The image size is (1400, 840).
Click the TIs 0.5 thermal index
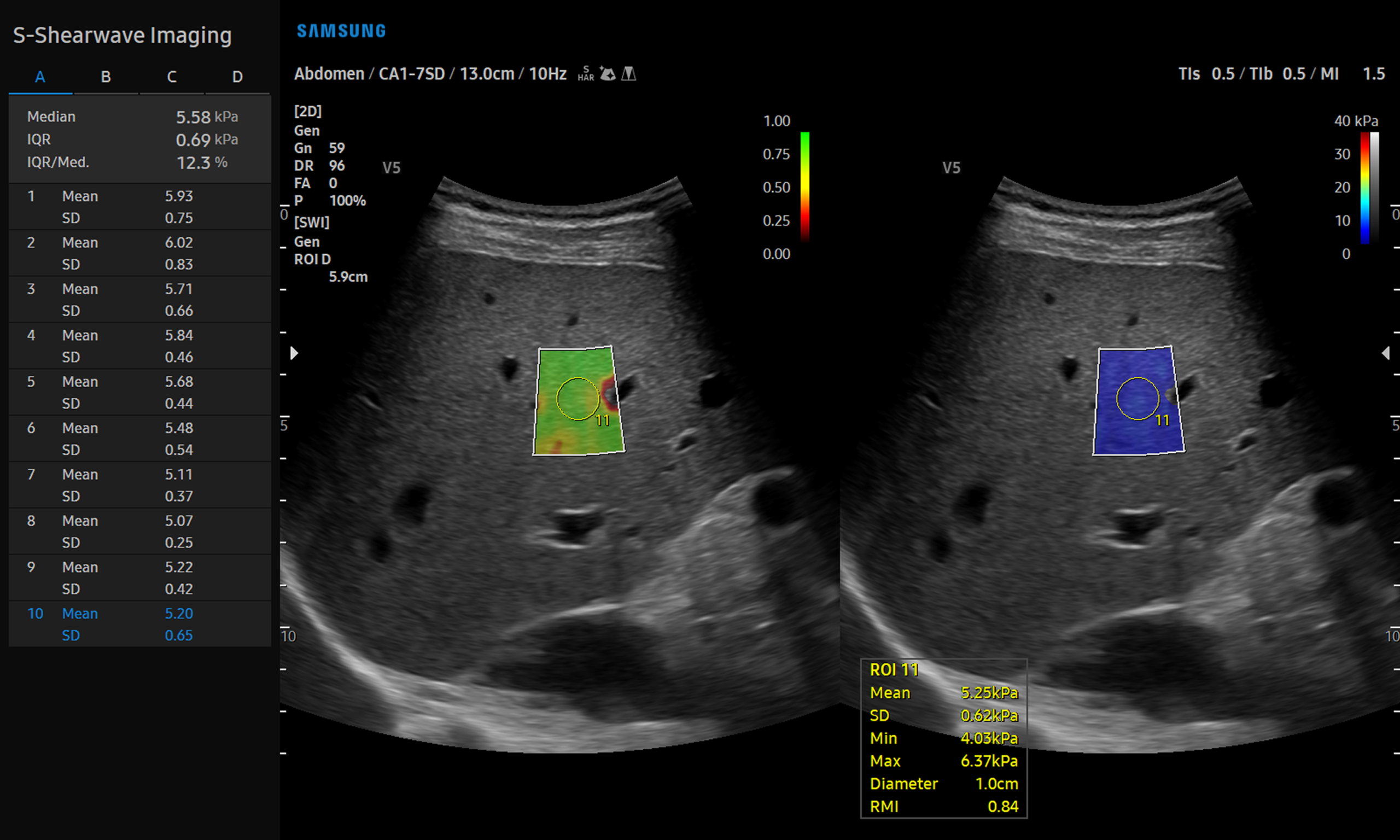pyautogui.click(x=1206, y=74)
